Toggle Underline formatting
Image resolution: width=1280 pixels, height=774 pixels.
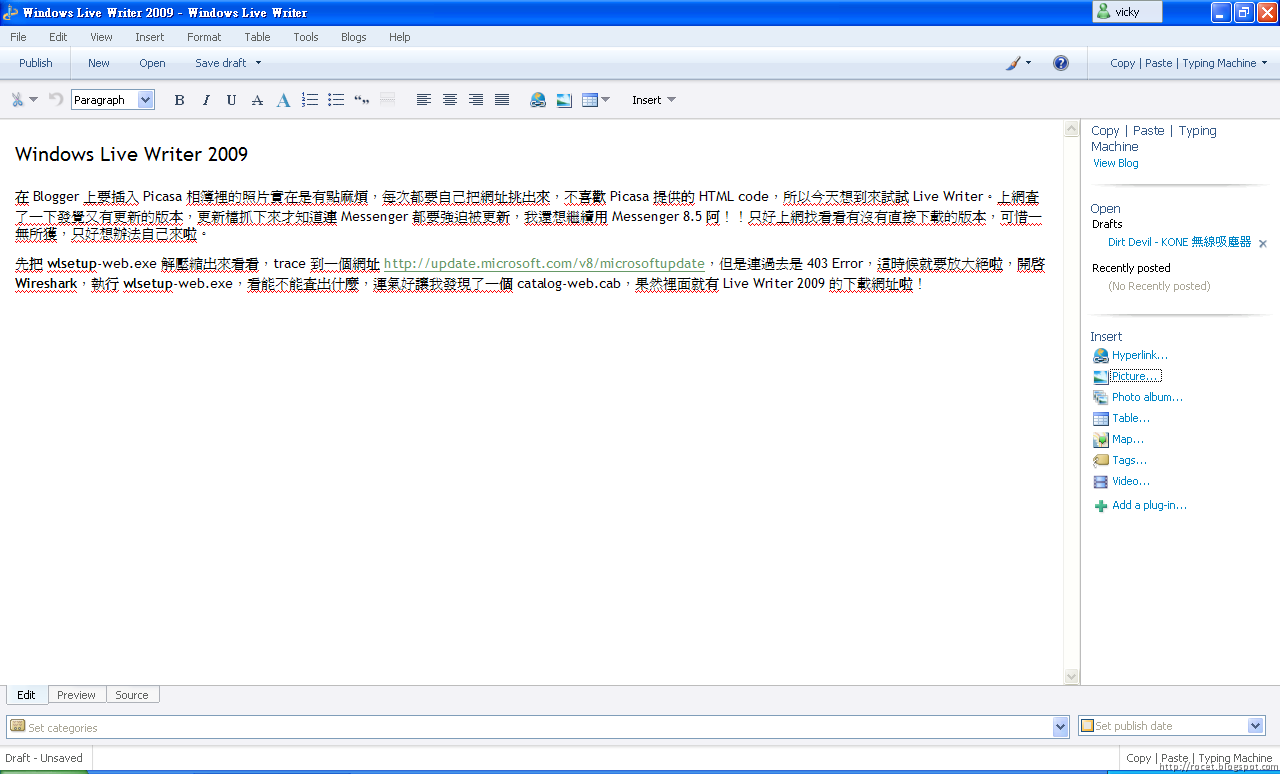(232, 100)
